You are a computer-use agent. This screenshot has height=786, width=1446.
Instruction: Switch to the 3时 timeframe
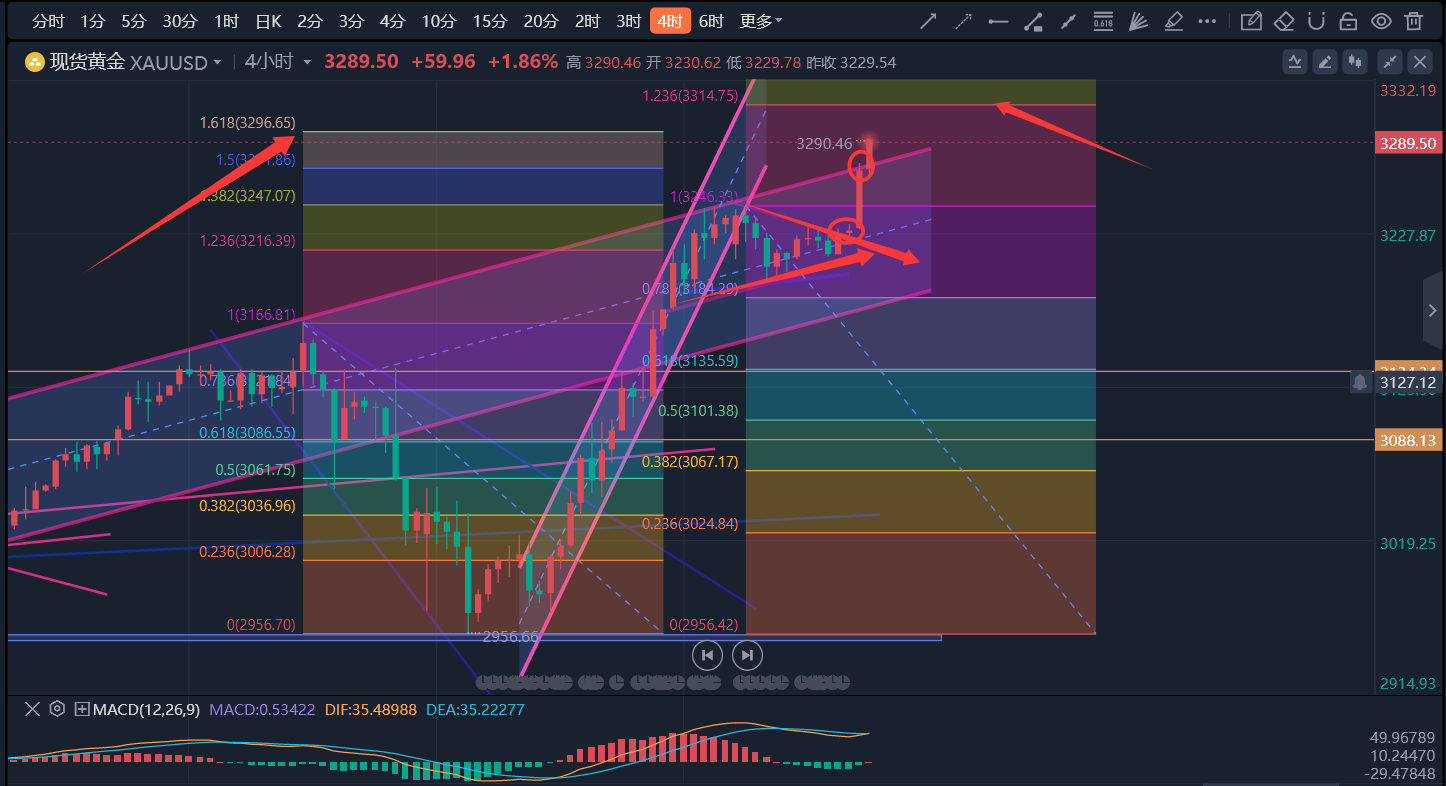629,21
